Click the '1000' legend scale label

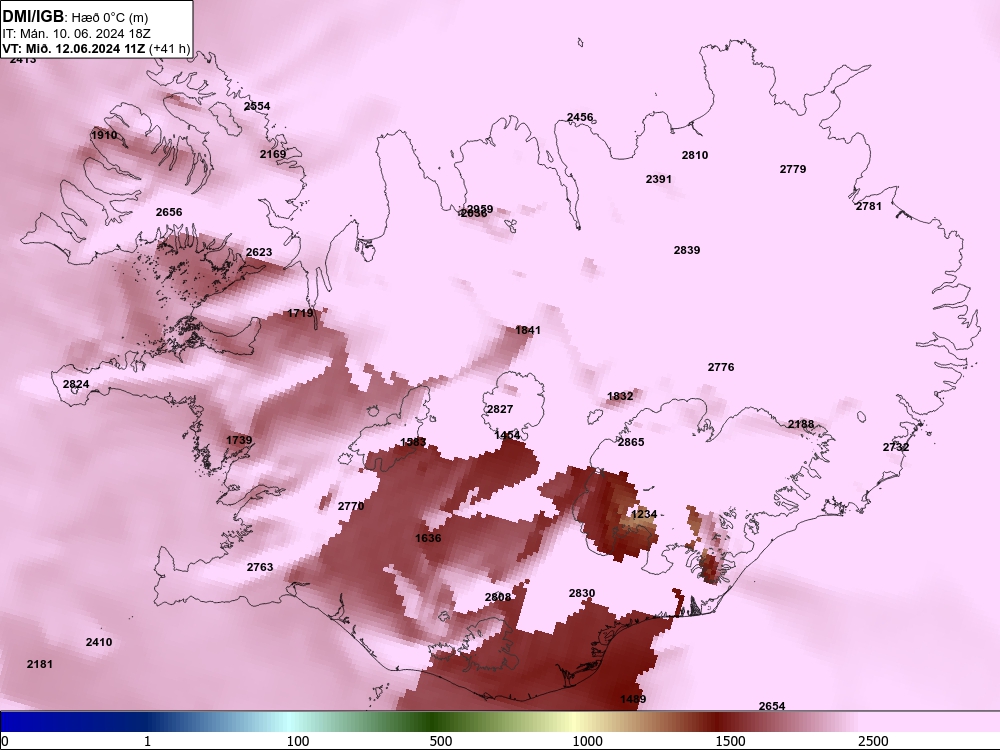pyautogui.click(x=587, y=741)
